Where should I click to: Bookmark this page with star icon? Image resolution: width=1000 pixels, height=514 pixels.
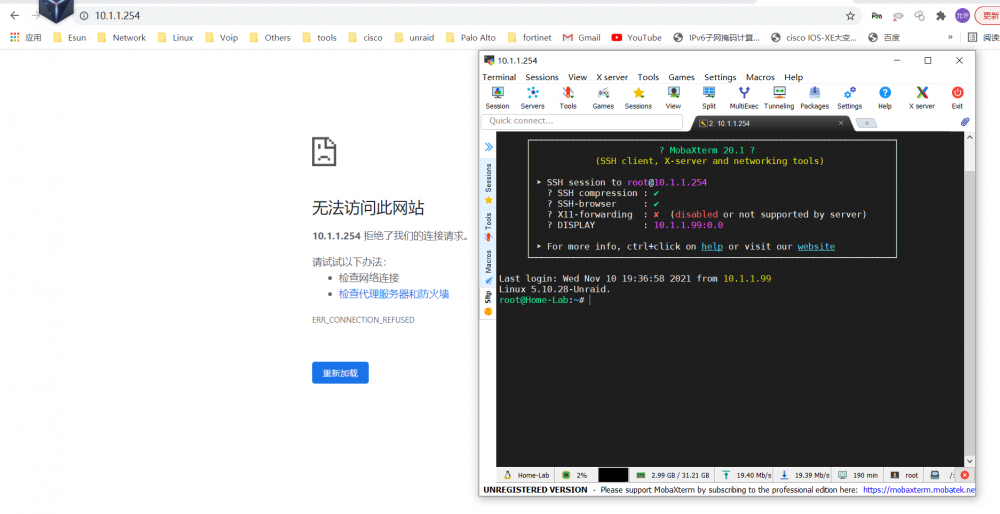coord(850,16)
